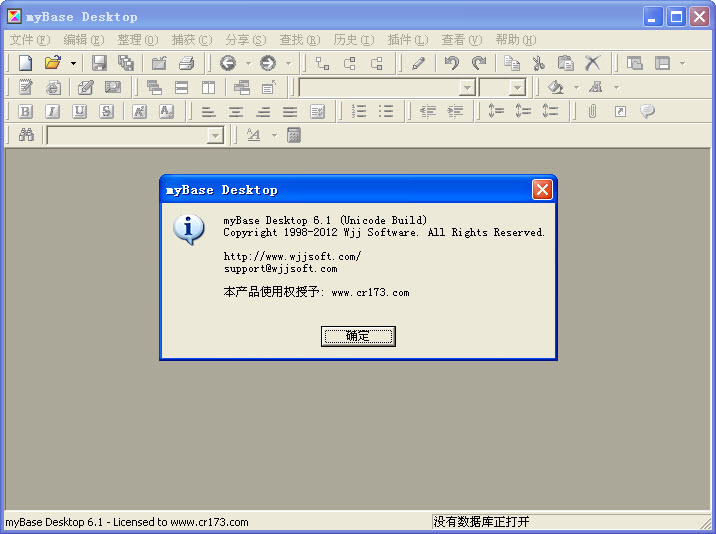Viewport: 716px width, 534px height.
Task: Go back with left arrow icon
Action: (x=228, y=63)
